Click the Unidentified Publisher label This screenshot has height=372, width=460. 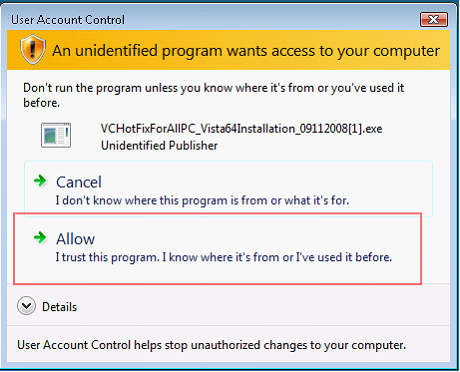pos(159,146)
